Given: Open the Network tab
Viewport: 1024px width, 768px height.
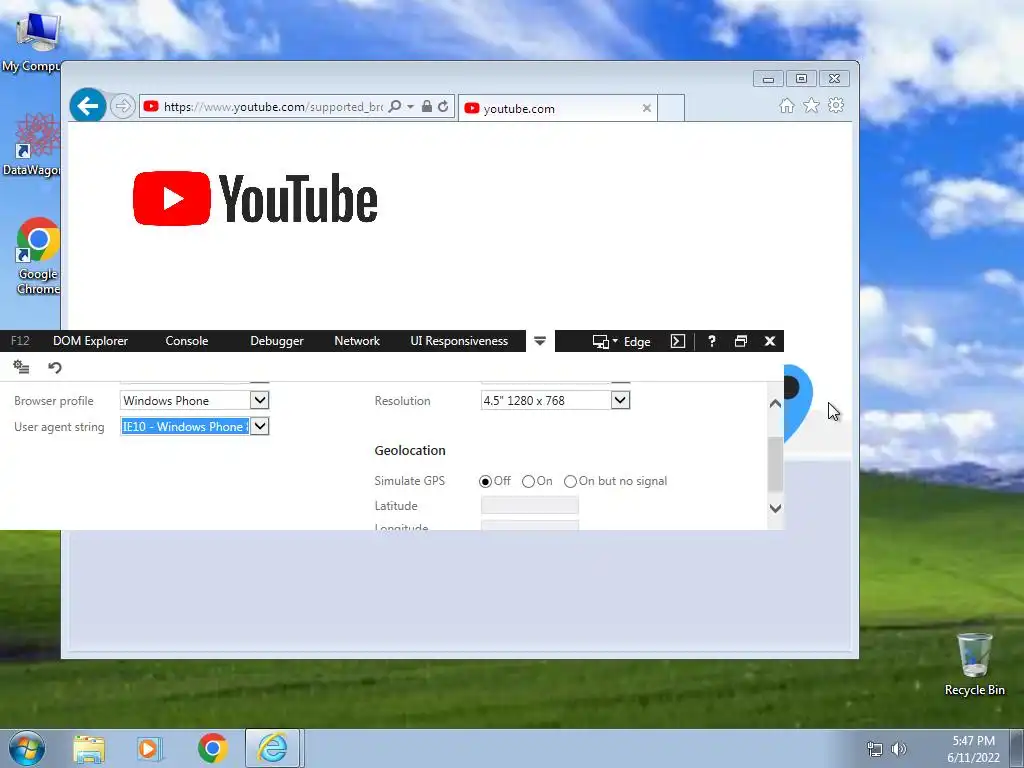Looking at the screenshot, I should (357, 341).
